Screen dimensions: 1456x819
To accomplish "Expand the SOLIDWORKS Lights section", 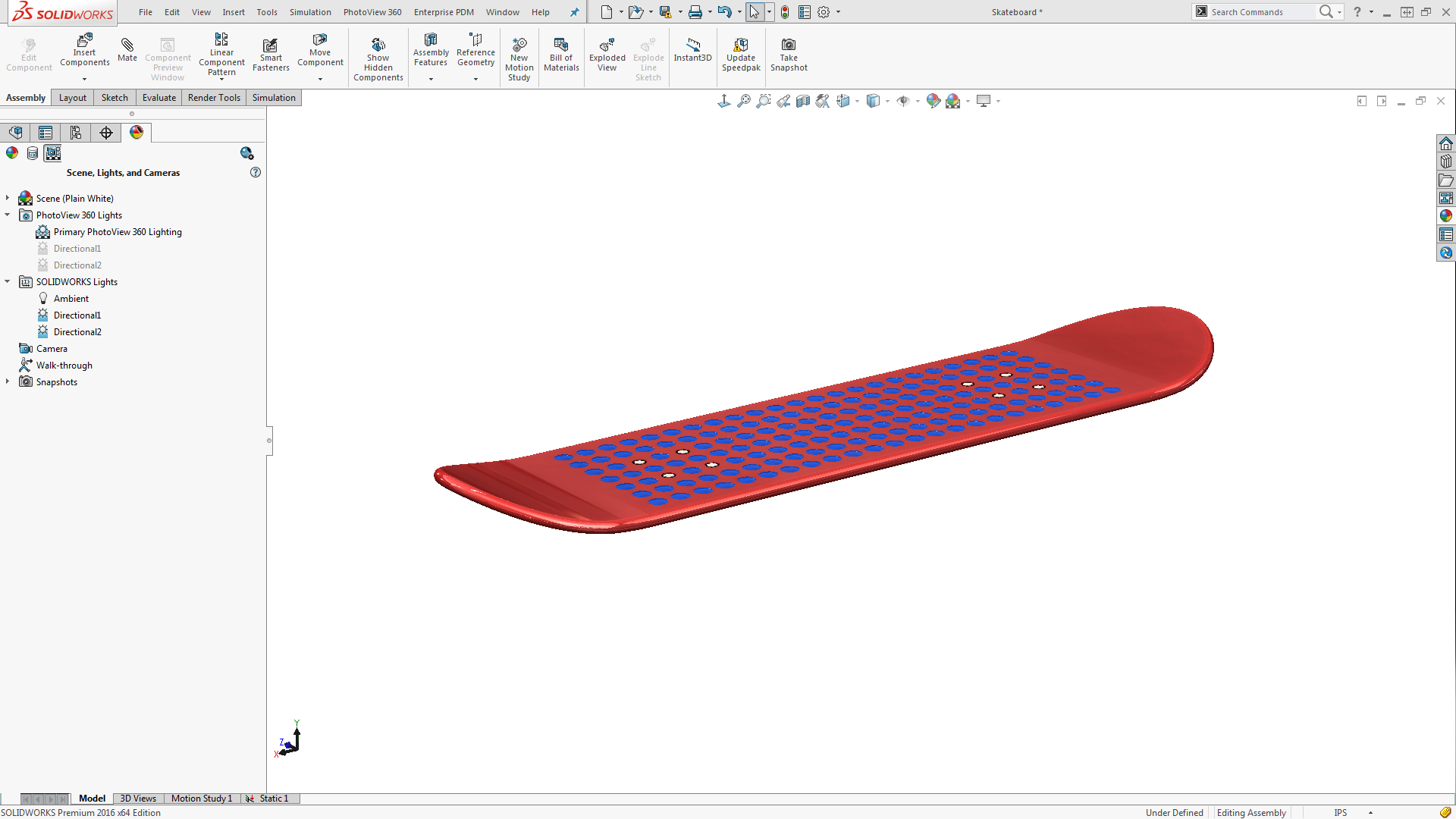I will click(8, 281).
